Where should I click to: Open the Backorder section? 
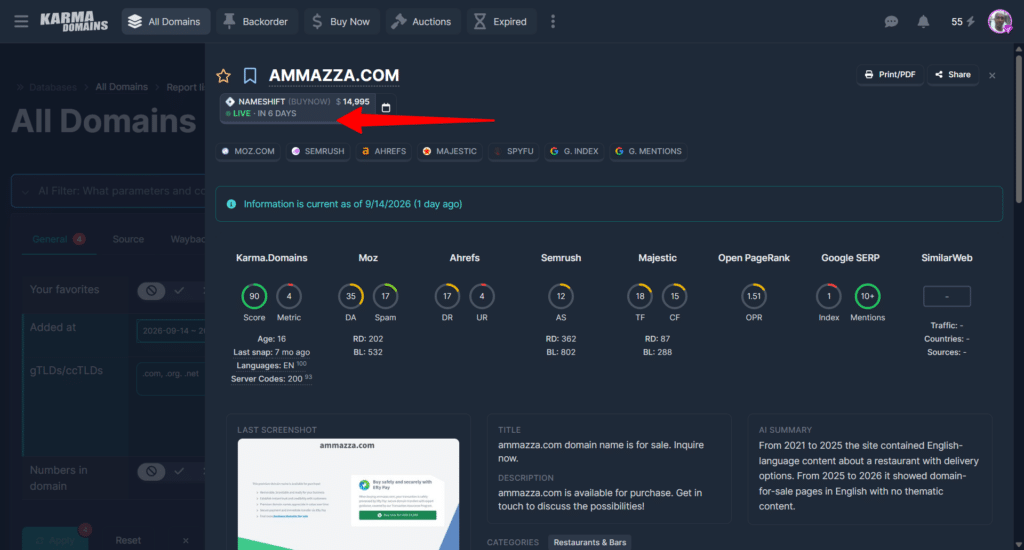(x=256, y=22)
